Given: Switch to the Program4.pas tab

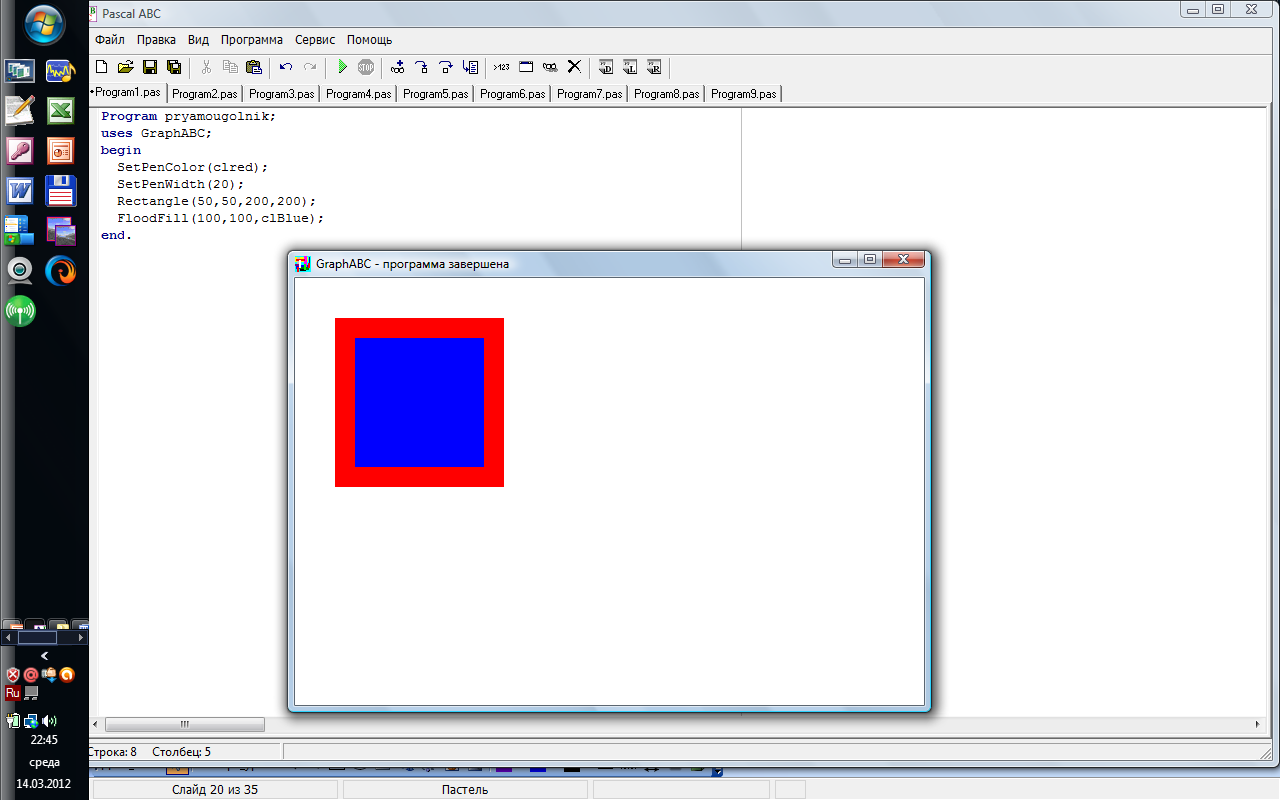Looking at the screenshot, I should click(358, 94).
